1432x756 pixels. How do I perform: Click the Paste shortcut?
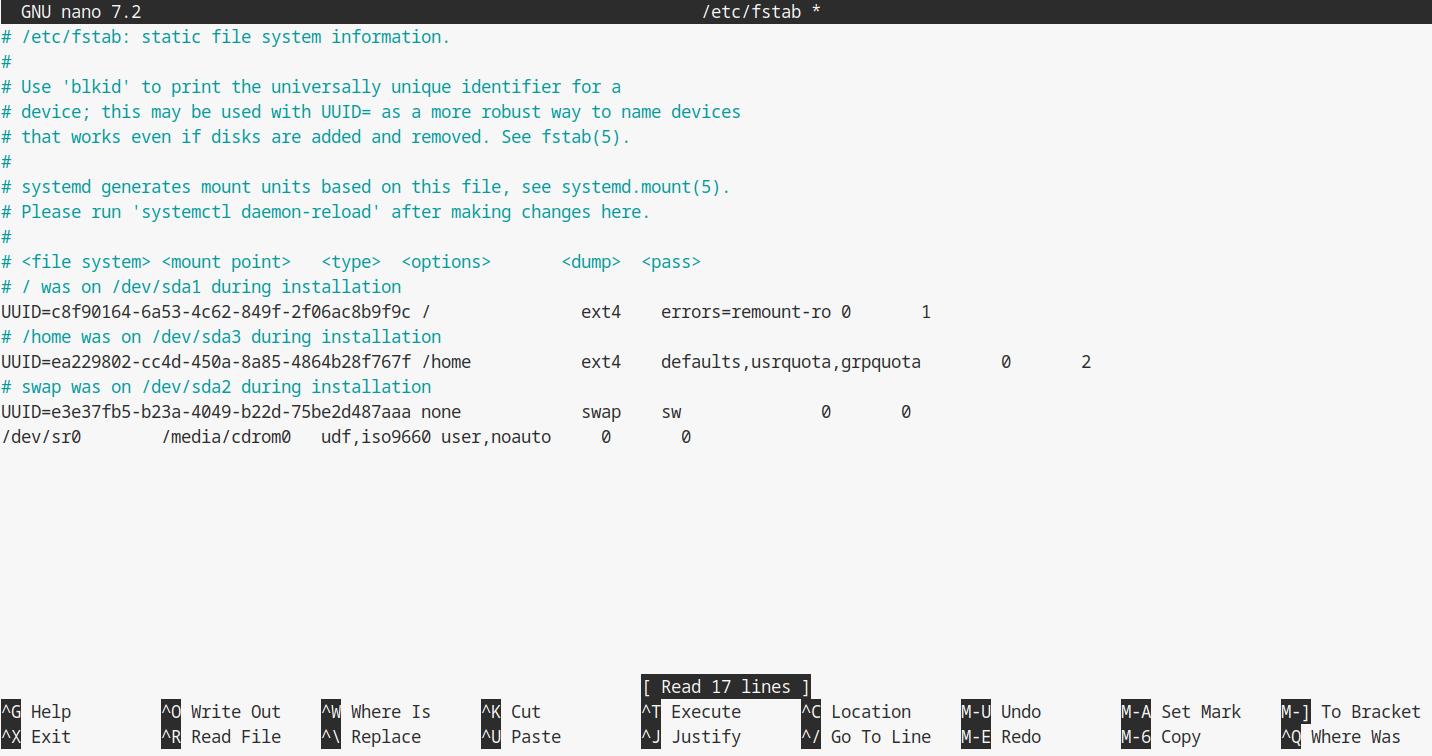coord(535,737)
